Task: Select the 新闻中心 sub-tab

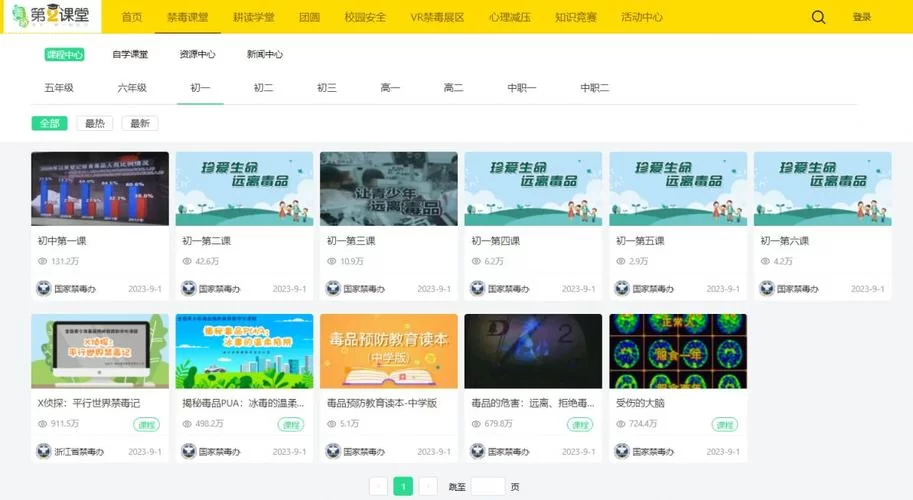Action: tap(265, 54)
